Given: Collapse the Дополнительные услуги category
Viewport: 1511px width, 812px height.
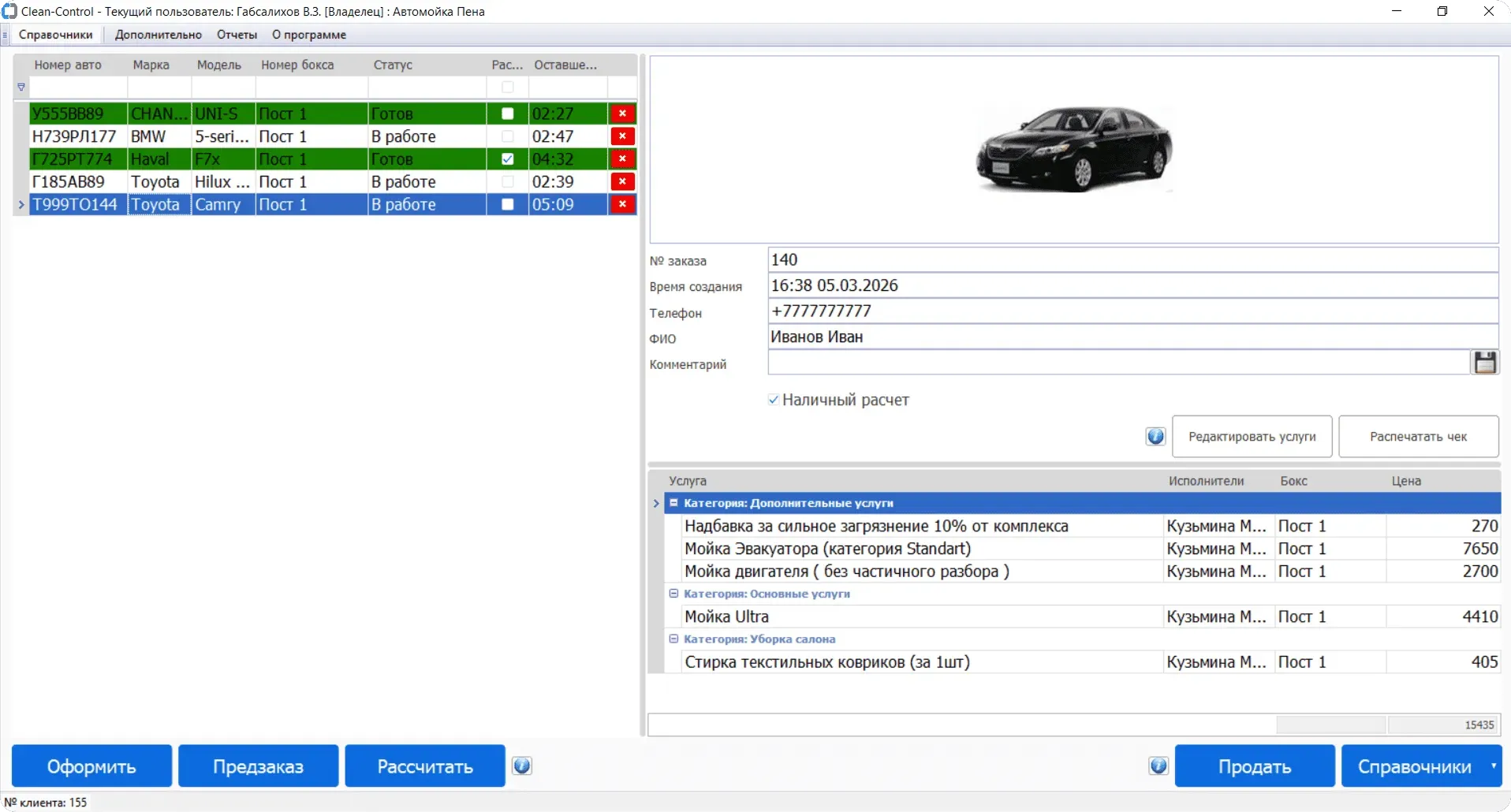Looking at the screenshot, I should (x=673, y=503).
